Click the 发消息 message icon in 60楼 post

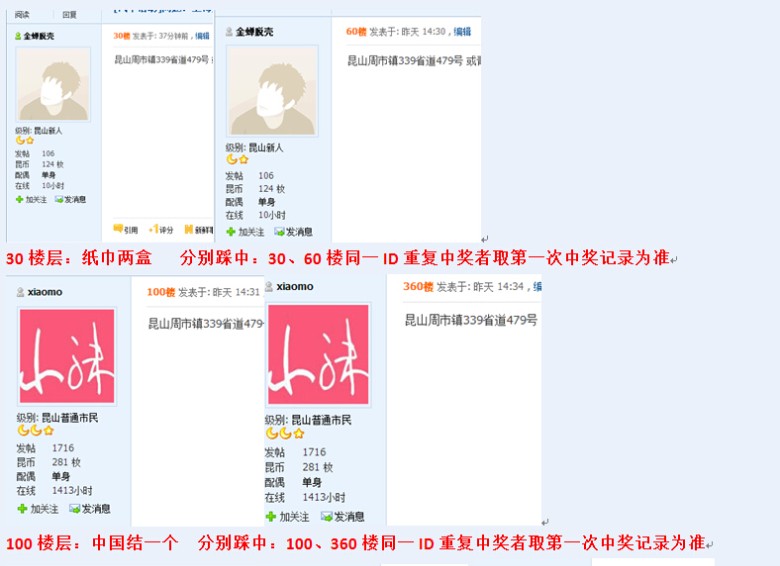(x=280, y=232)
